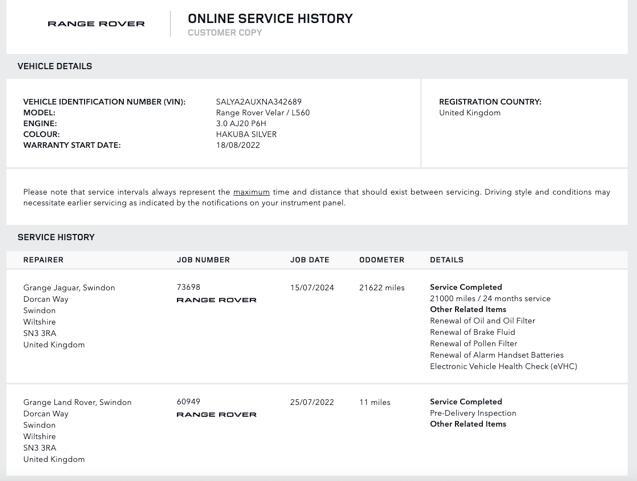The image size is (637, 481).
Task: Select model value Range Rover Velar / L560
Action: [x=263, y=113]
